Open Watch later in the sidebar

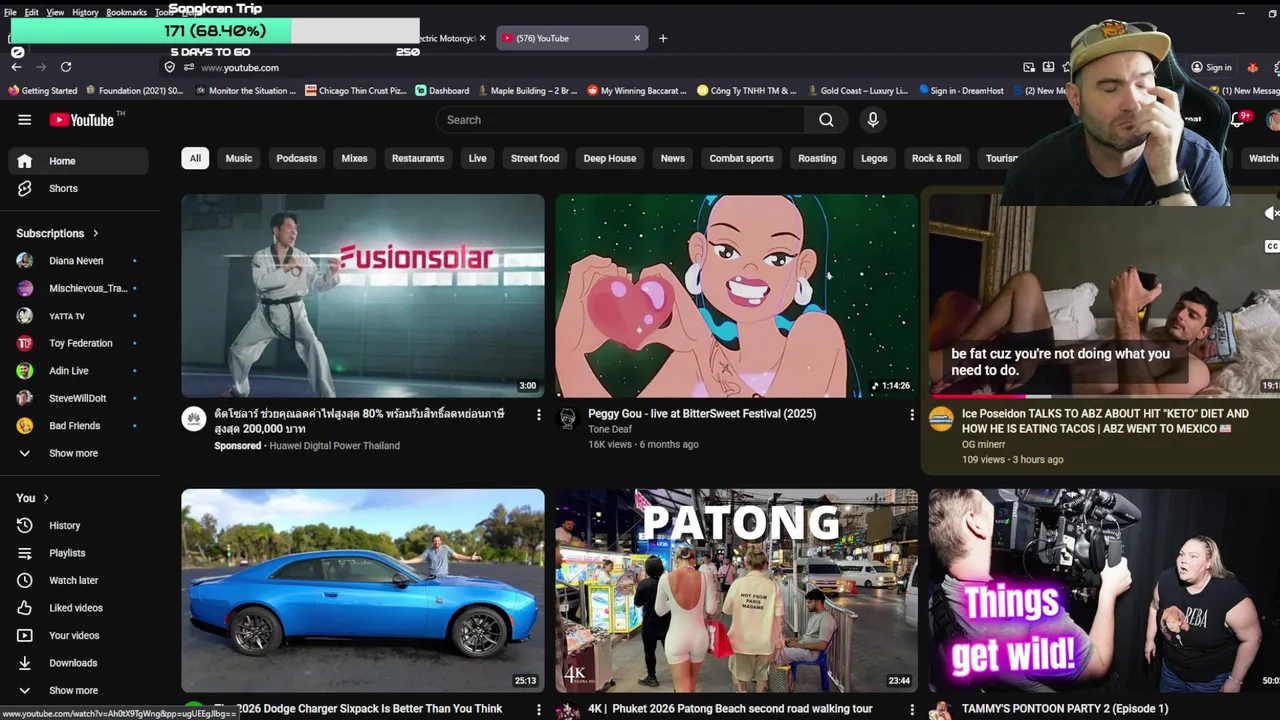point(78,580)
